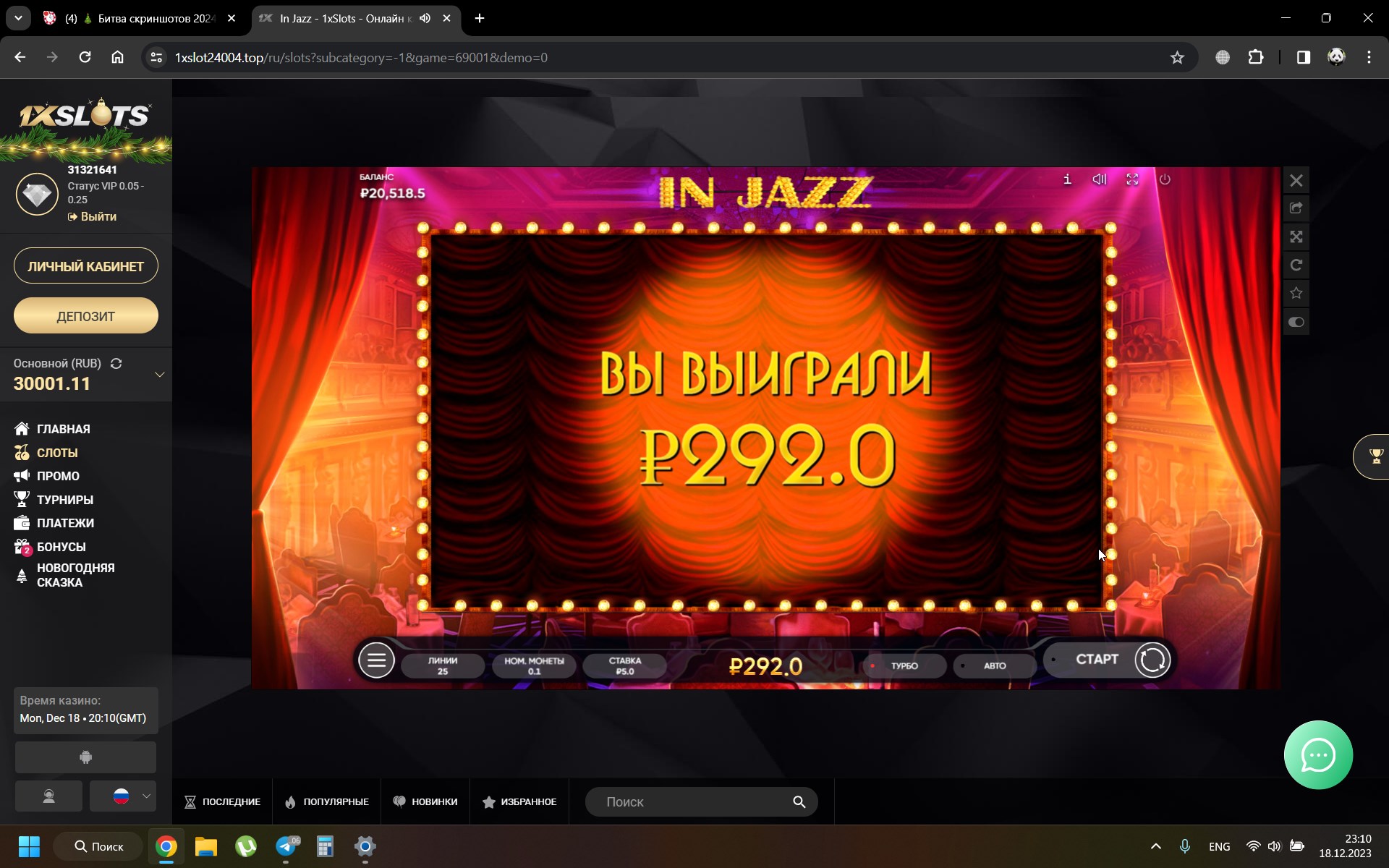Toggle the switch in the game side panel
Viewport: 1389px width, 868px height.
coord(1296,322)
